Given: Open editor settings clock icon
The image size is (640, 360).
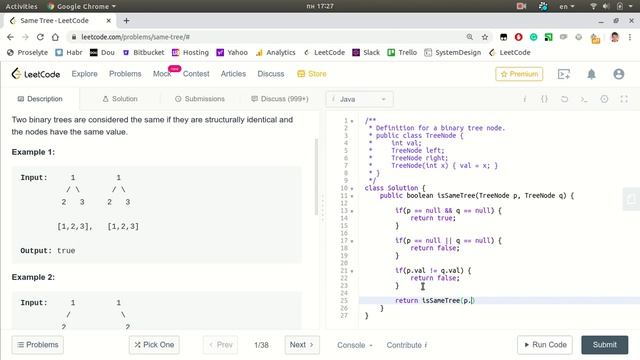Looking at the screenshot, I should (604, 99).
